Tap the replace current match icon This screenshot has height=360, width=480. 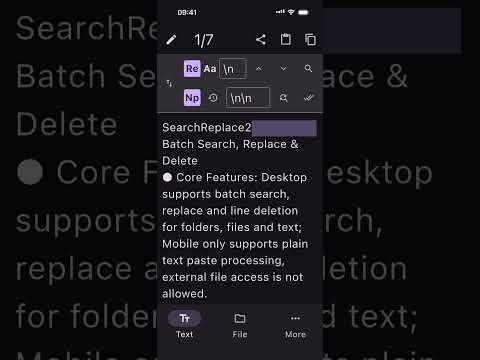pyautogui.click(x=283, y=98)
